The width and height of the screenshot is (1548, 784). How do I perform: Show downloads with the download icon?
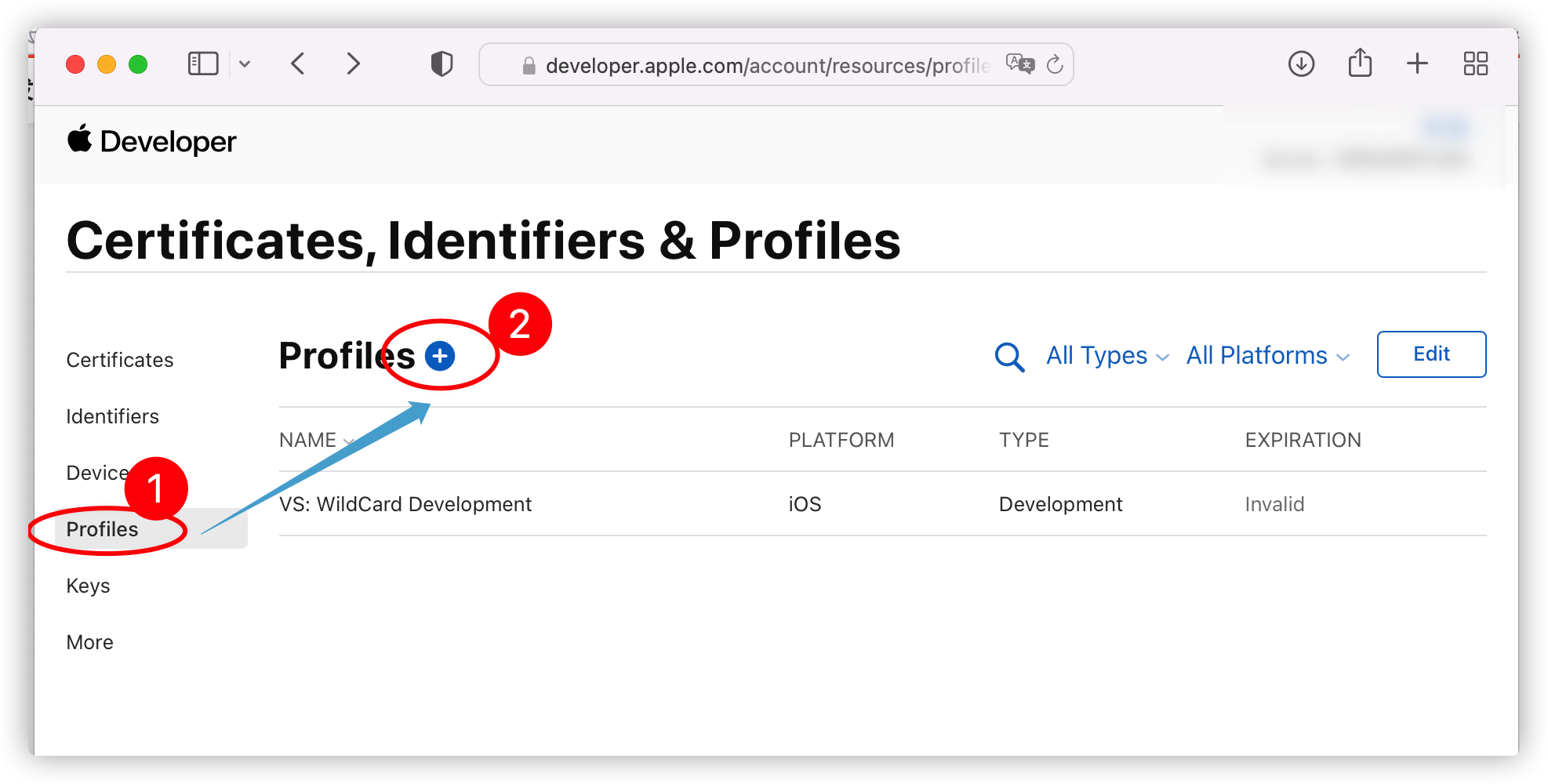pos(1302,64)
